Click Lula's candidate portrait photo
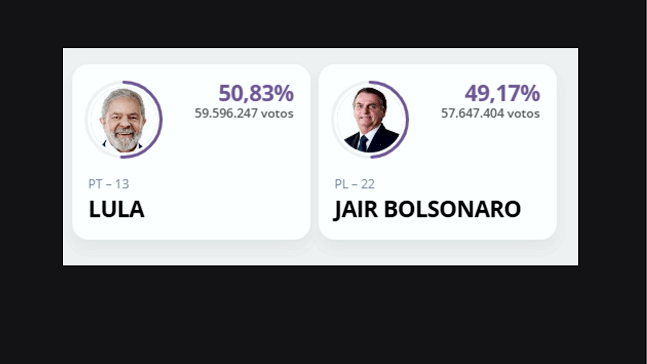 click(123, 120)
